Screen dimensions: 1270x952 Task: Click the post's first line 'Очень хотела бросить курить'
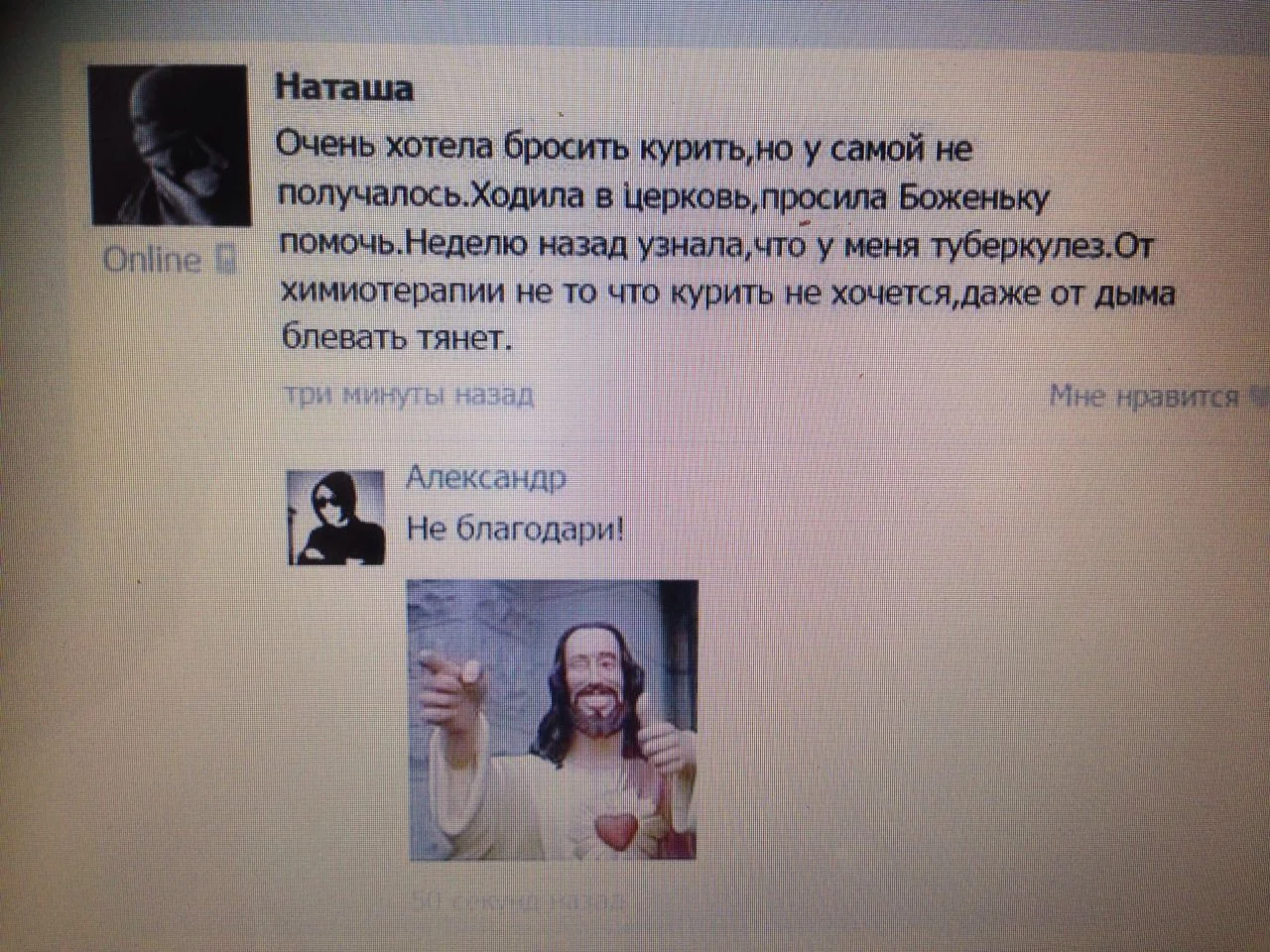[x=510, y=148]
